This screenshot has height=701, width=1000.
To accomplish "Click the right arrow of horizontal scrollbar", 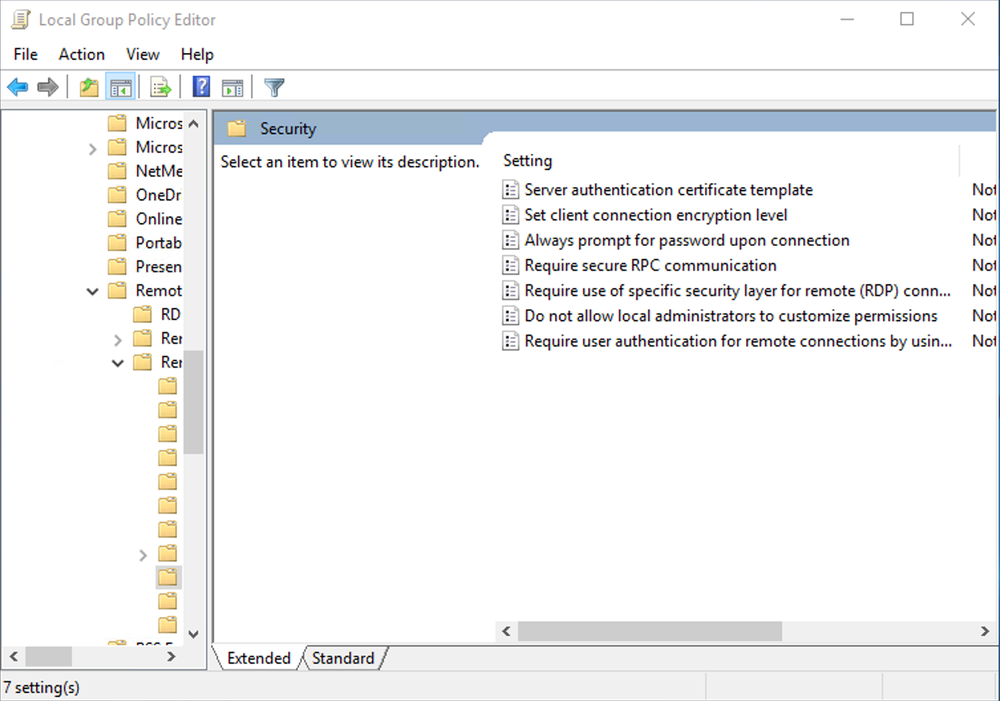I will [985, 631].
